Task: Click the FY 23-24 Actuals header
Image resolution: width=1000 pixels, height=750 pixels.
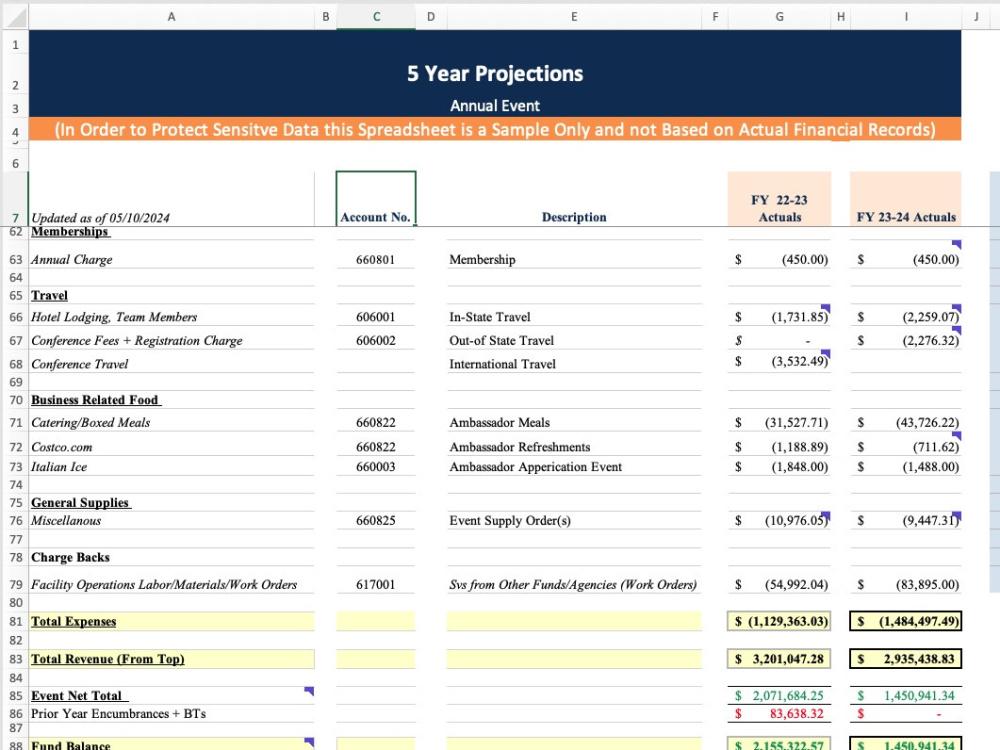Action: (x=906, y=198)
